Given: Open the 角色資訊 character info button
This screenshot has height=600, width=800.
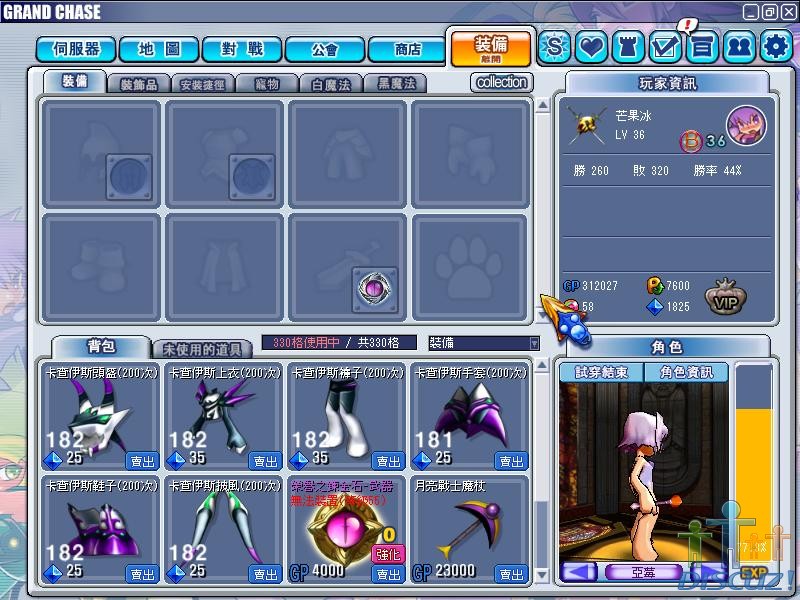Looking at the screenshot, I should pyautogui.click(x=686, y=372).
